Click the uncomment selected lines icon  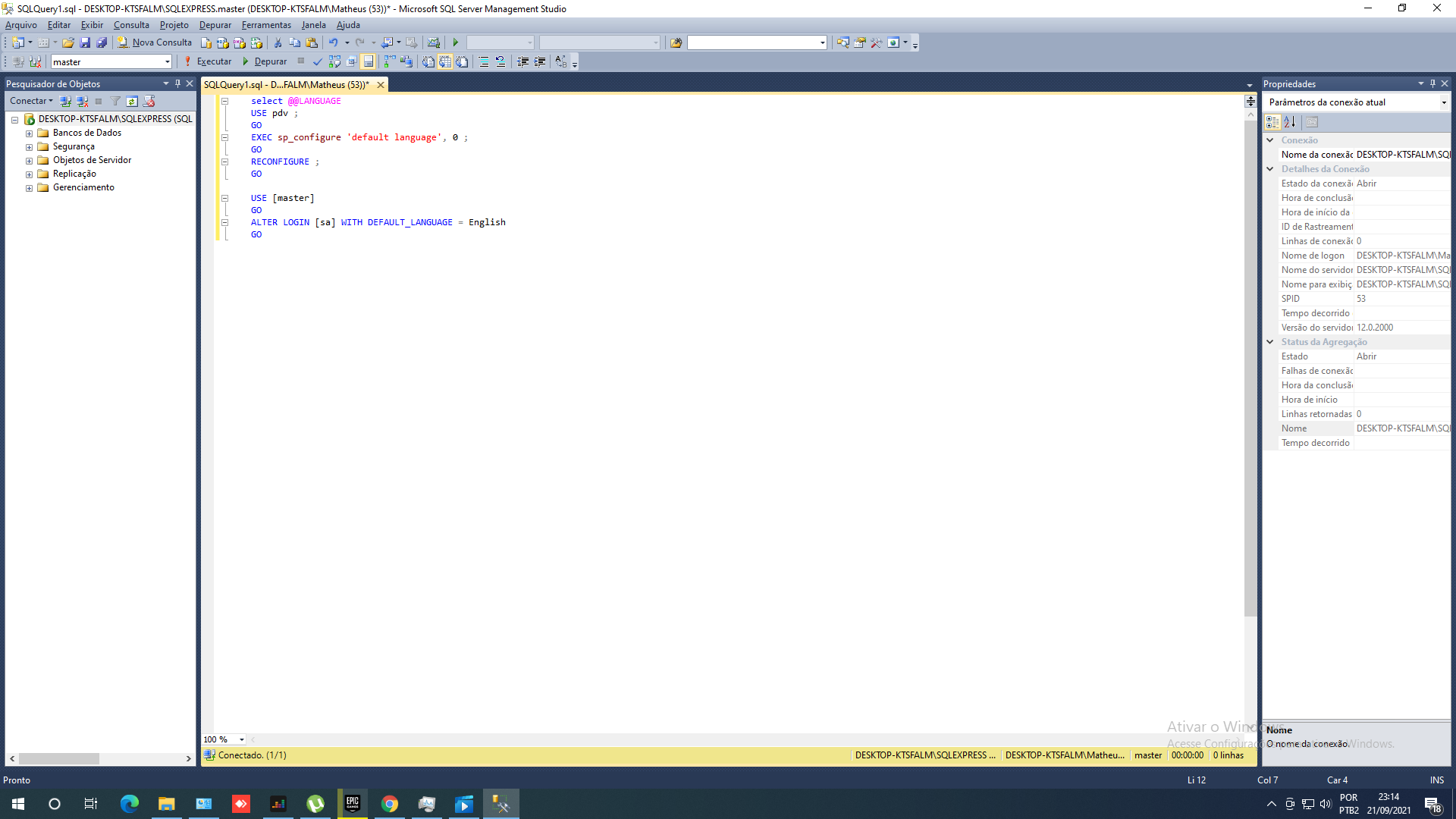click(x=500, y=61)
